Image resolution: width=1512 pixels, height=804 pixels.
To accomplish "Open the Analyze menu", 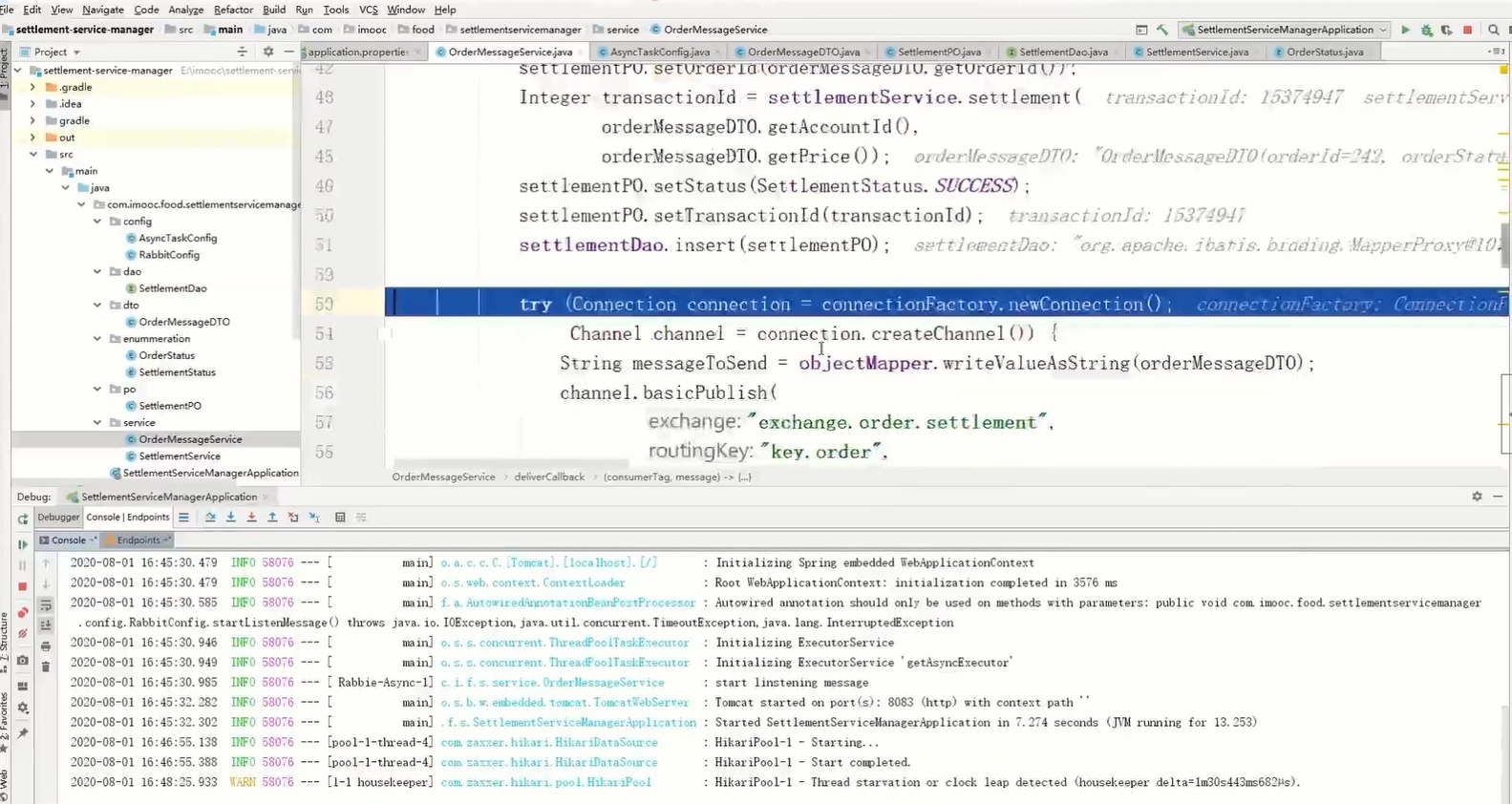I will click(x=185, y=10).
